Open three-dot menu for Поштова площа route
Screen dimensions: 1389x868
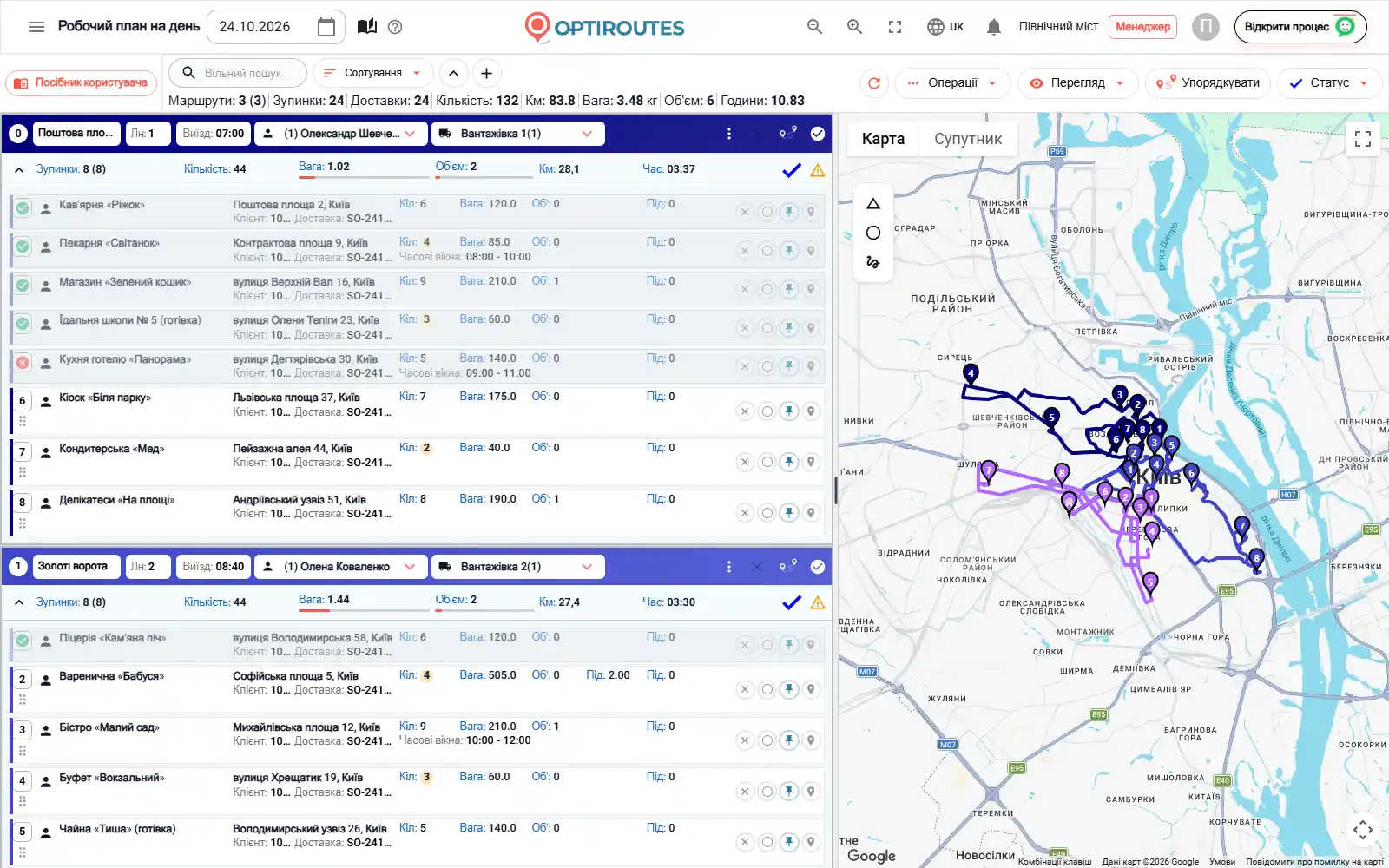coord(729,134)
